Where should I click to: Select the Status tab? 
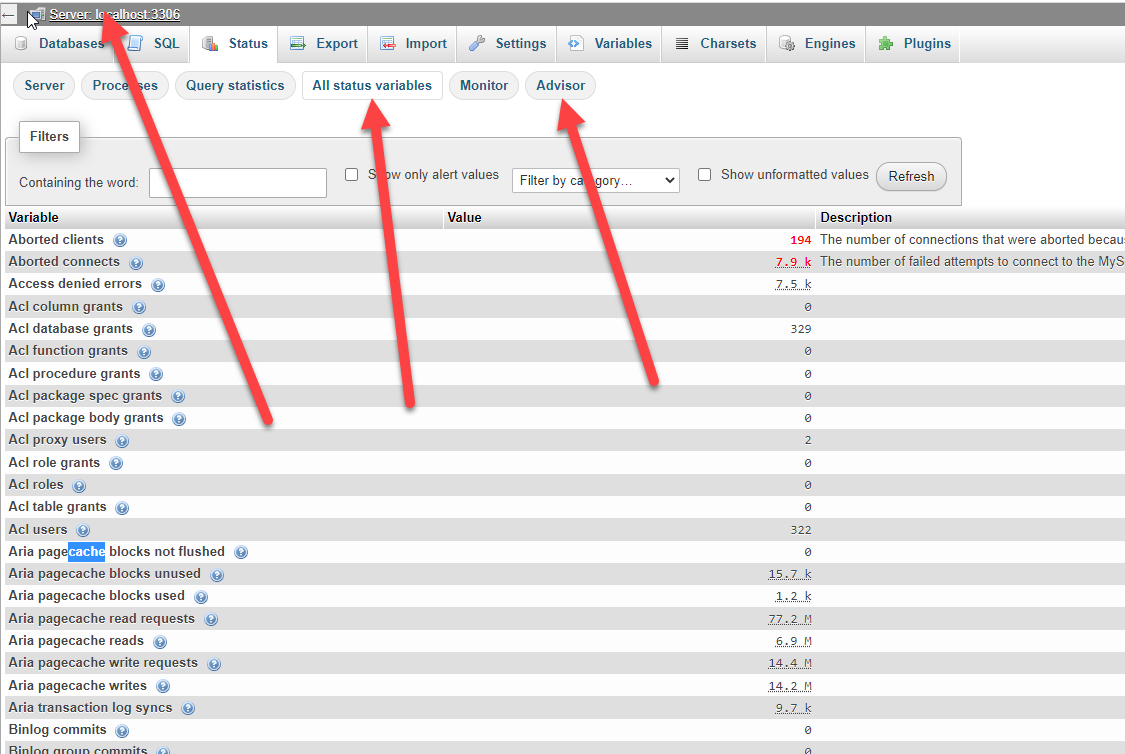pos(235,44)
